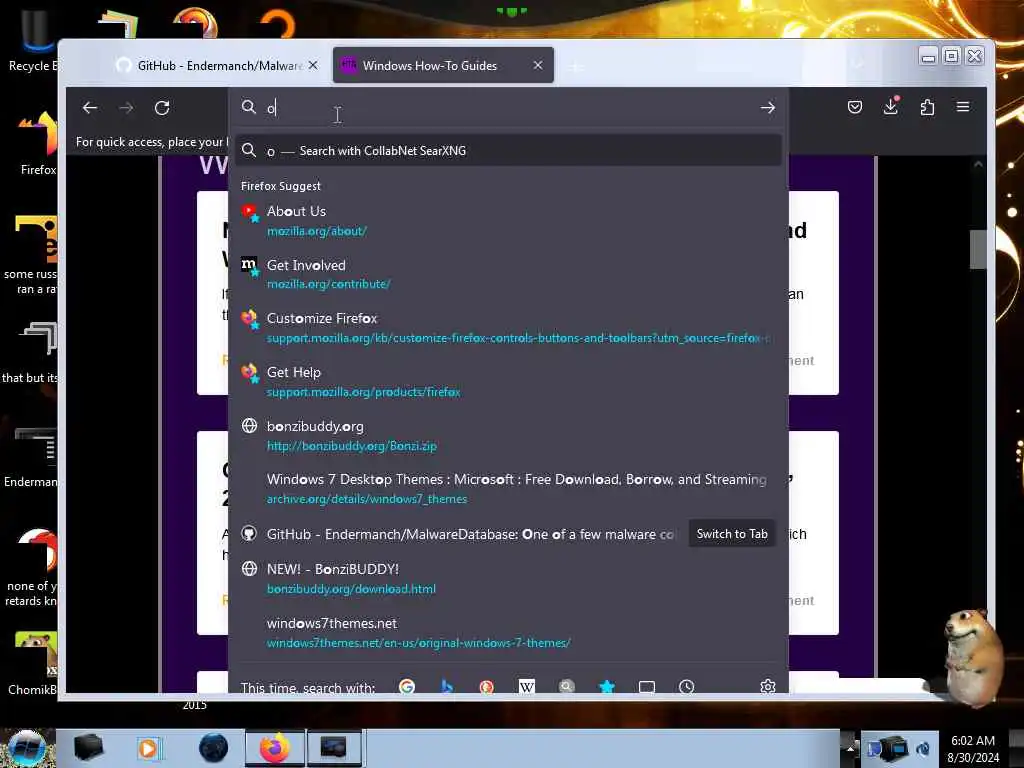The height and width of the screenshot is (768, 1024).
Task: Open new tab plus button
Action: (575, 66)
